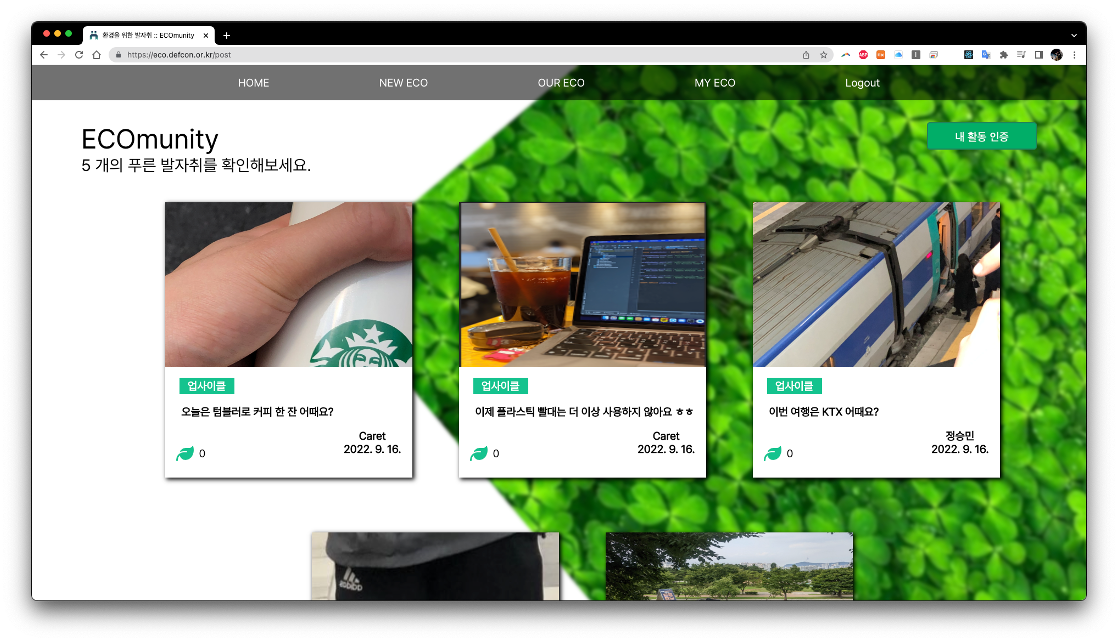This screenshot has height=642, width=1118.
Task: Reload the ECOmunity page
Action: (79, 55)
